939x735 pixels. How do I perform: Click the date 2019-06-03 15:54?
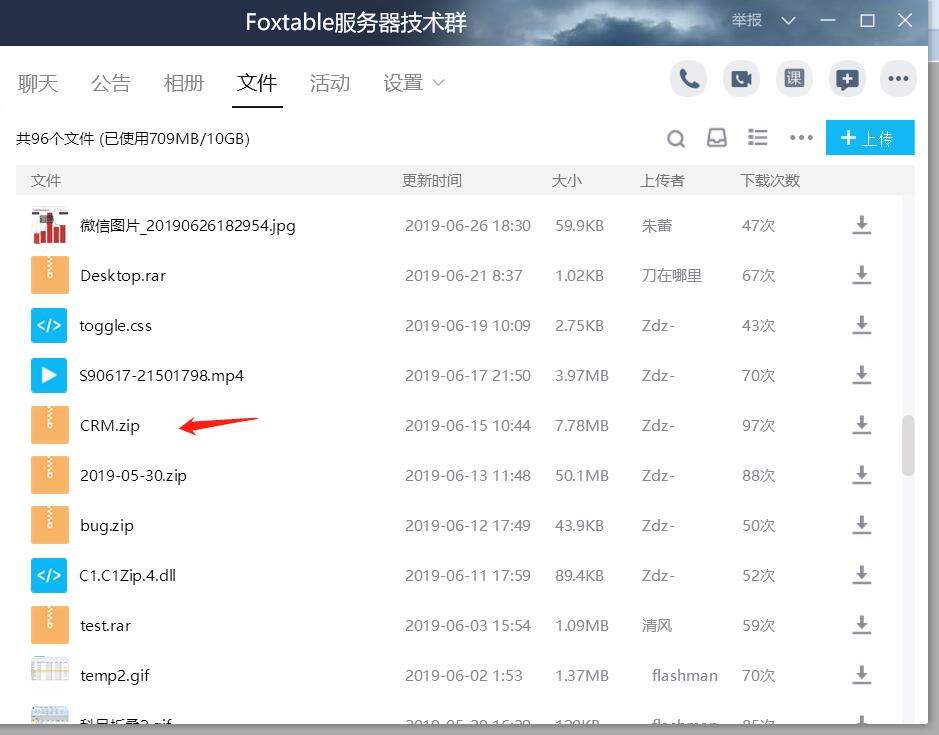coord(468,625)
